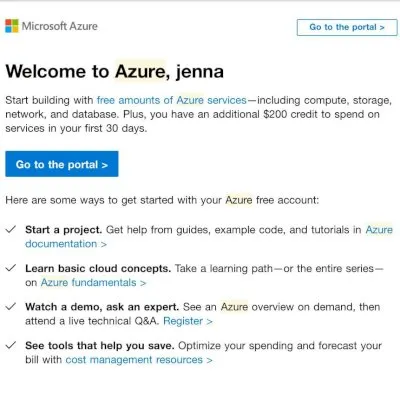Click the checkmark beside Start a project
Screen dimensions: 400x400
[11, 229]
